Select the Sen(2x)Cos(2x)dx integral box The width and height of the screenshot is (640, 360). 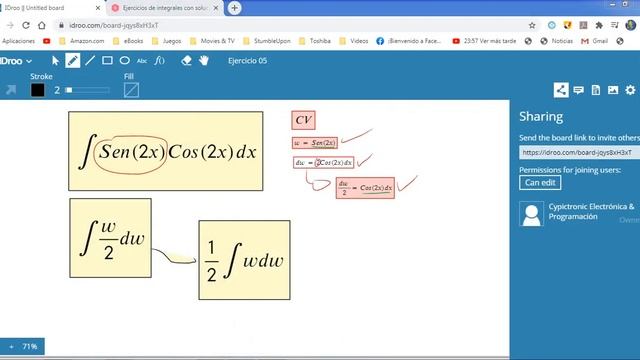click(166, 151)
